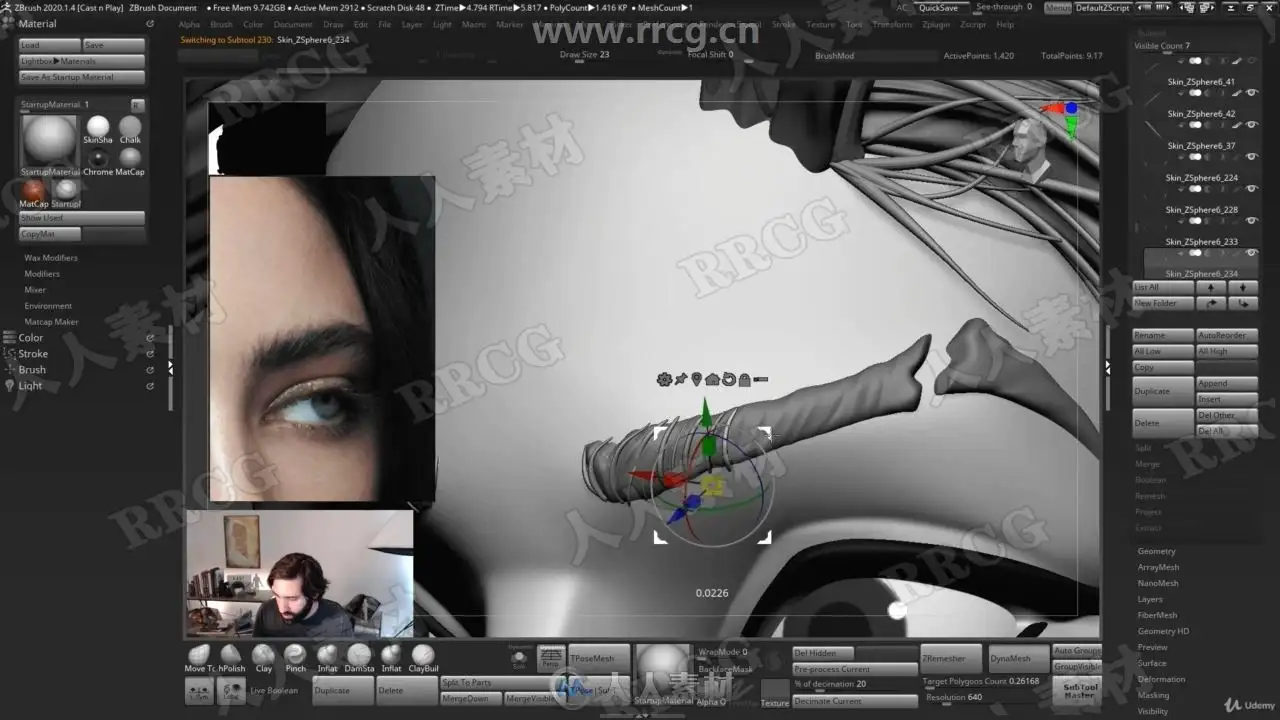Adjust the Resolution 640 slider
The width and height of the screenshot is (1280, 720).
[x=982, y=697]
